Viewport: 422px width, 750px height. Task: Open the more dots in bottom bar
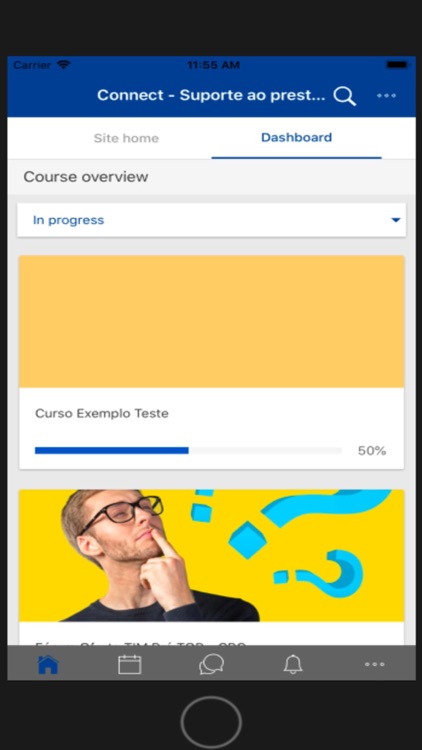tap(375, 664)
